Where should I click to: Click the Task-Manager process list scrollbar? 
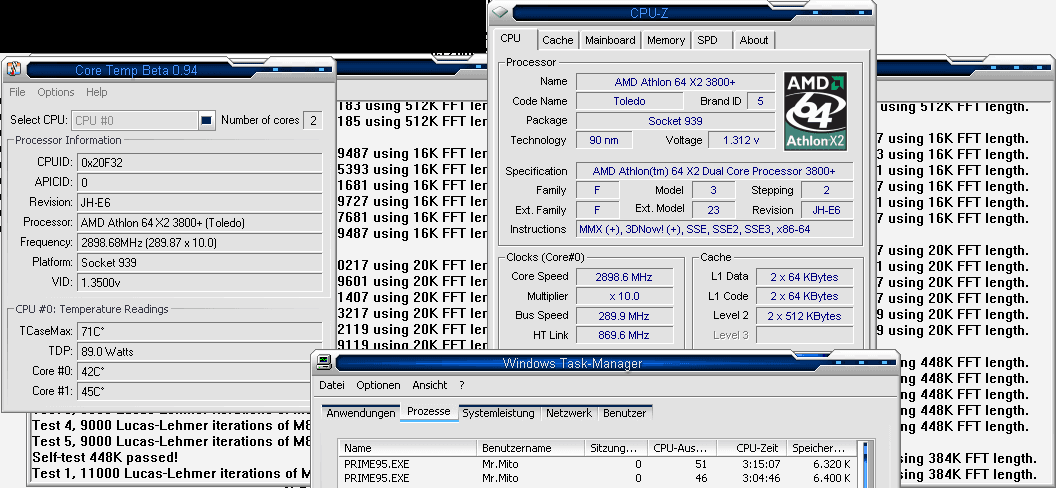pos(865,464)
